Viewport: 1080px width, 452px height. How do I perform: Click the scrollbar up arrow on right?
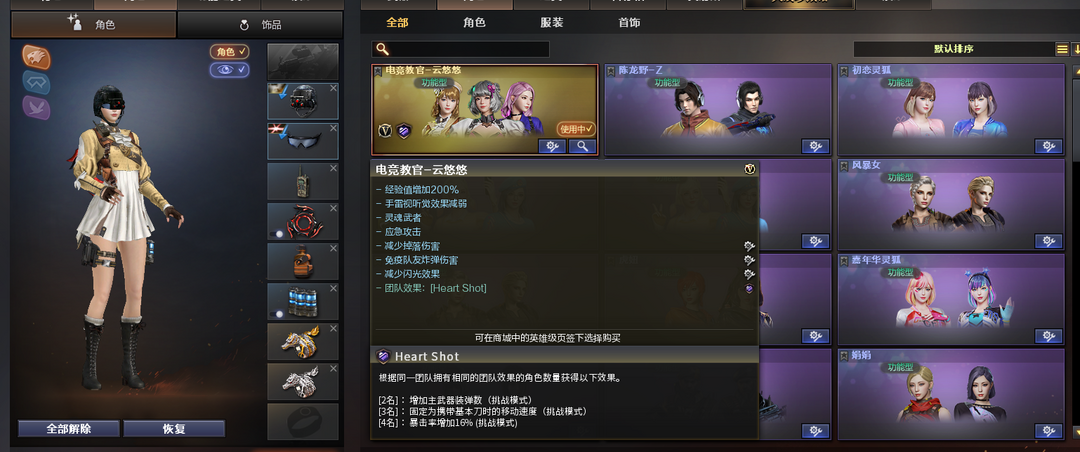click(1076, 70)
